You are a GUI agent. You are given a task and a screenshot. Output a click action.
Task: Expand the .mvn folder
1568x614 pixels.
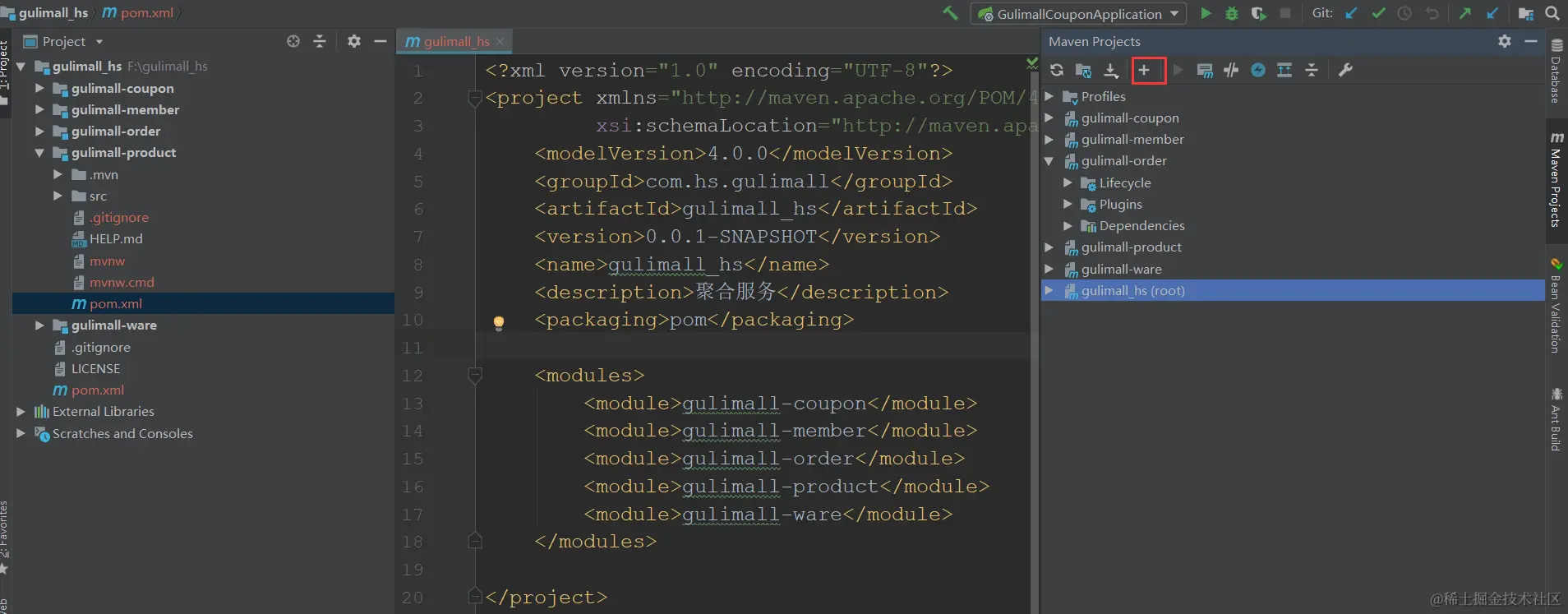pyautogui.click(x=58, y=174)
